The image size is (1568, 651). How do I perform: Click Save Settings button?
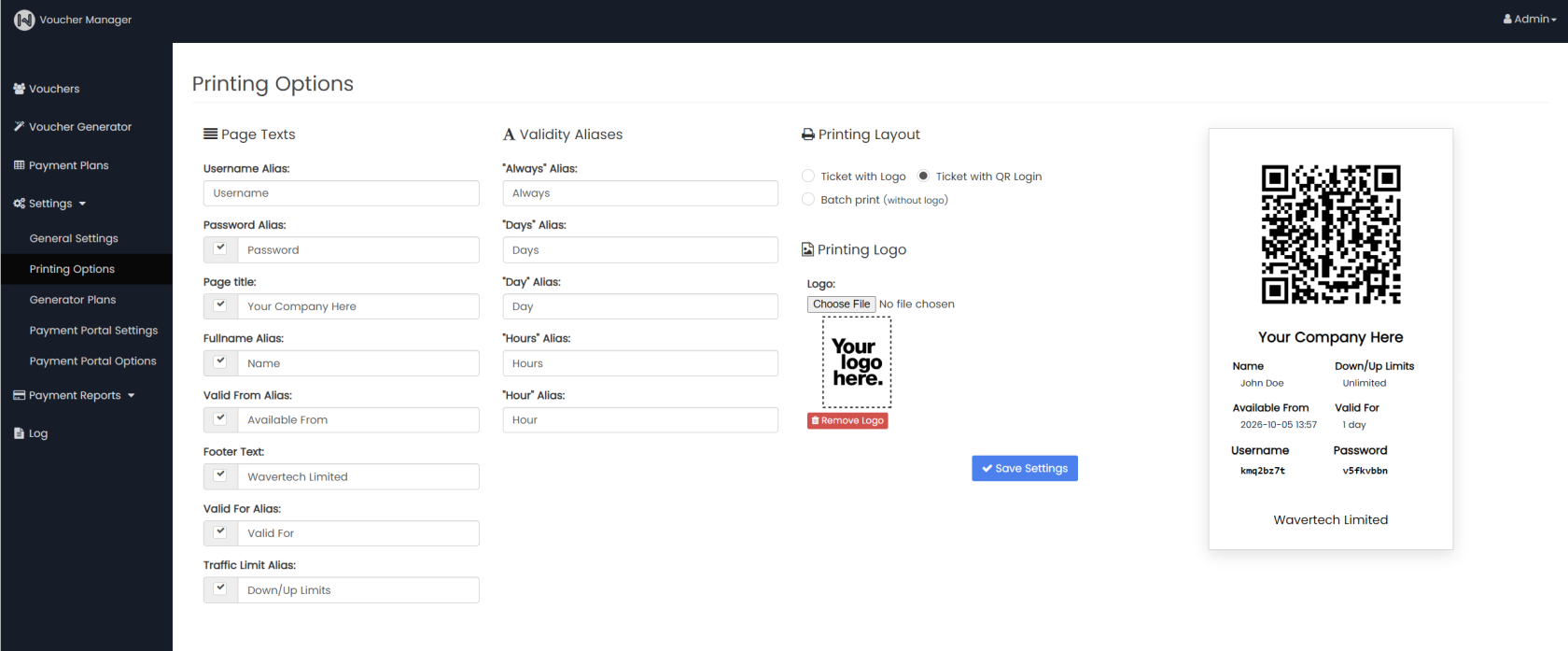[x=1025, y=468]
